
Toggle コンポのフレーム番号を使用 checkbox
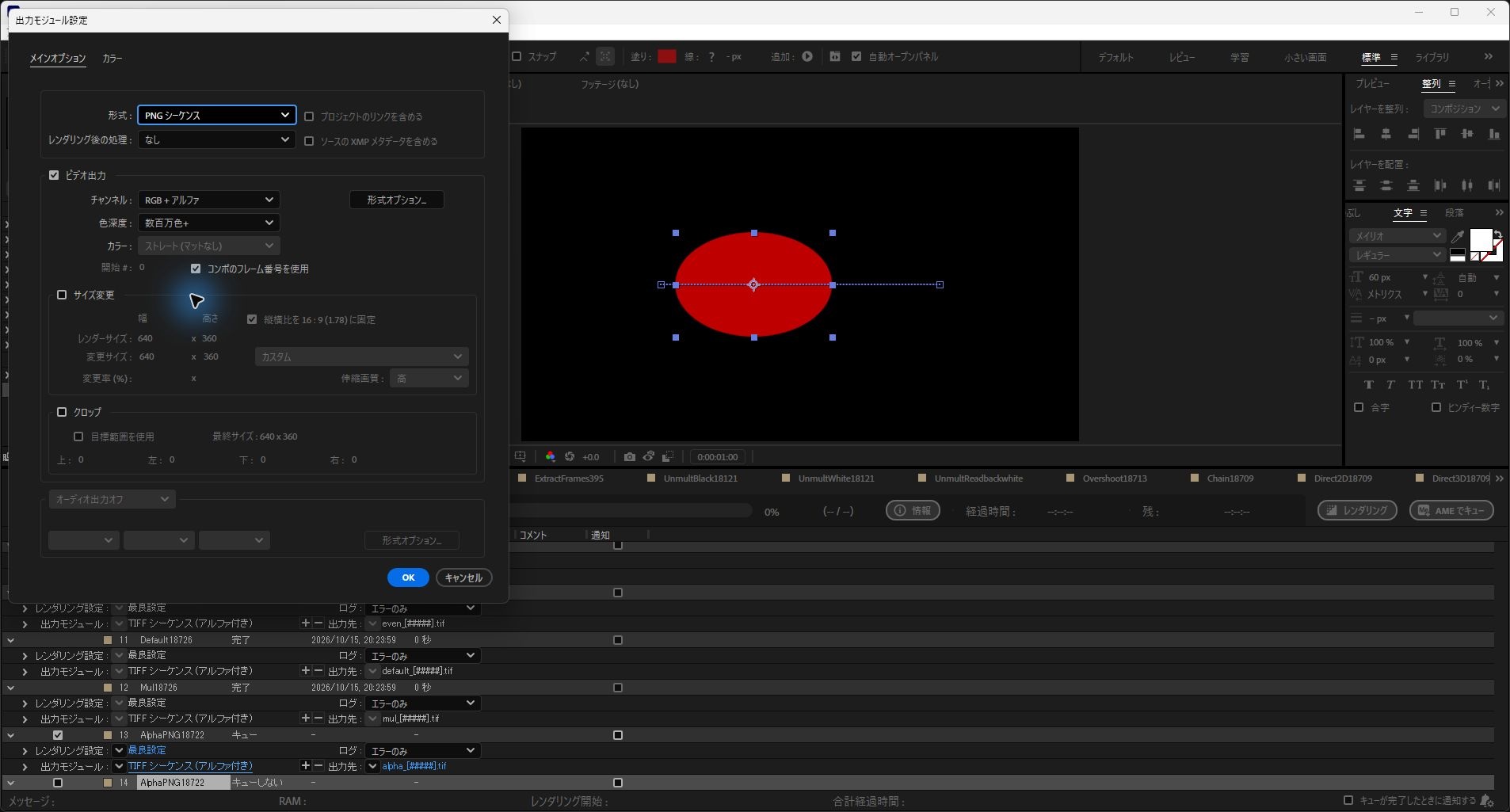point(196,269)
